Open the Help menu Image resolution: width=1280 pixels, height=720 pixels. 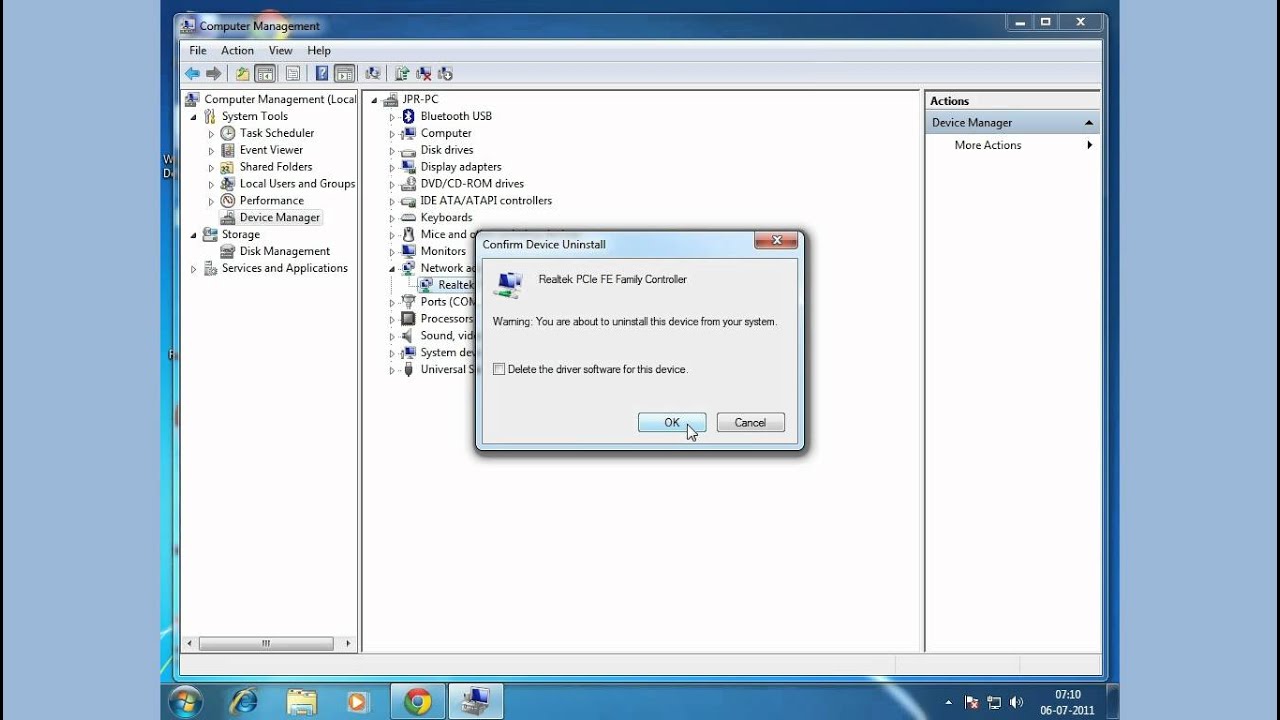coord(319,50)
